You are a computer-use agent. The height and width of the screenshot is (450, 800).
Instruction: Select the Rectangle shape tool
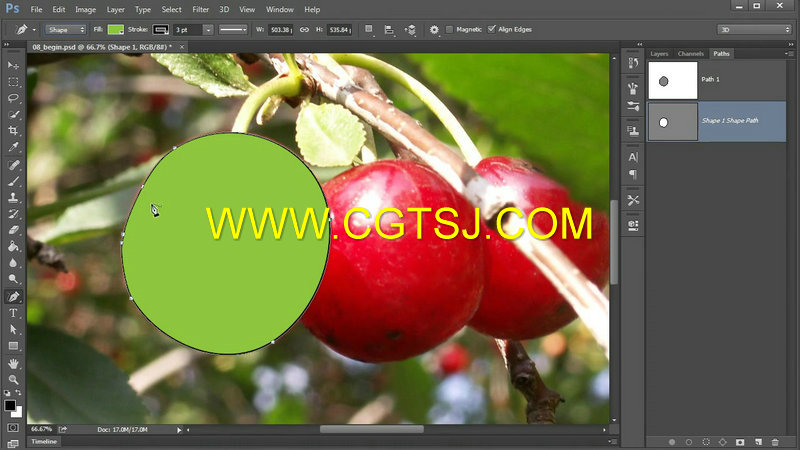point(13,345)
